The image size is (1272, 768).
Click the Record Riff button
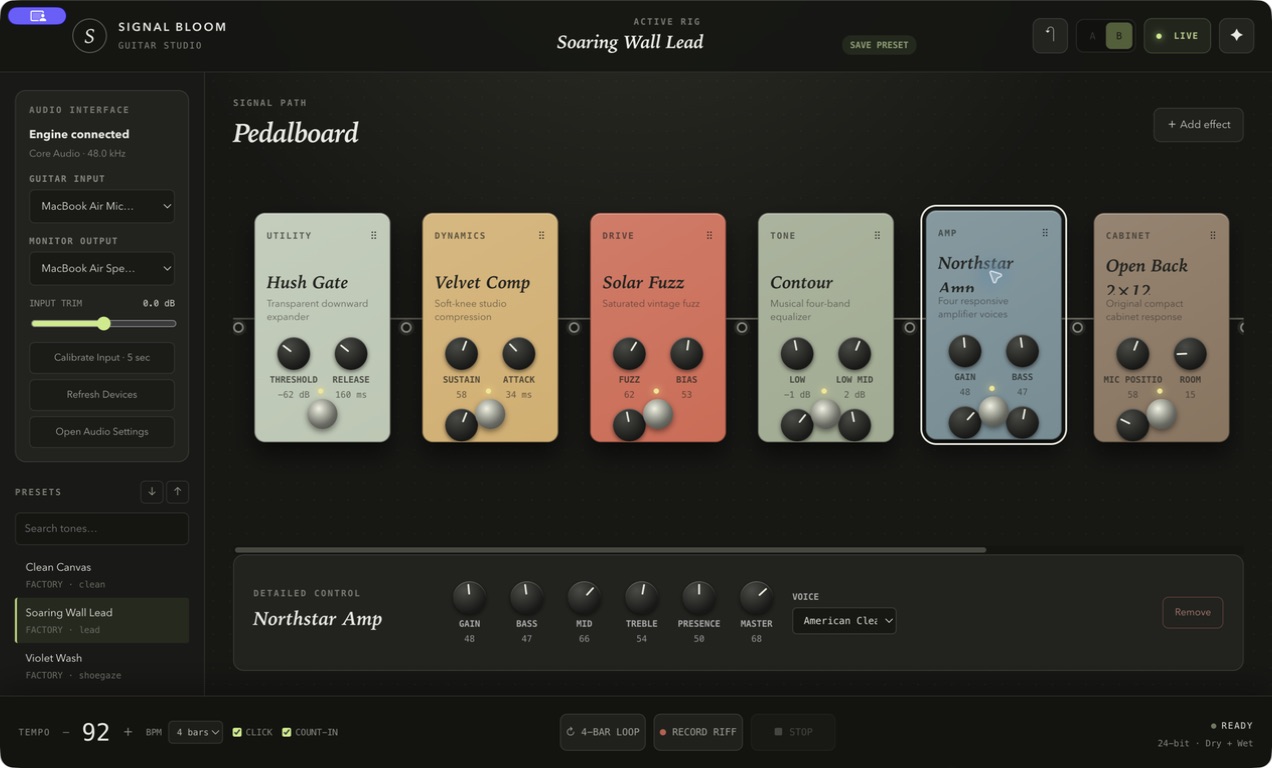click(698, 732)
